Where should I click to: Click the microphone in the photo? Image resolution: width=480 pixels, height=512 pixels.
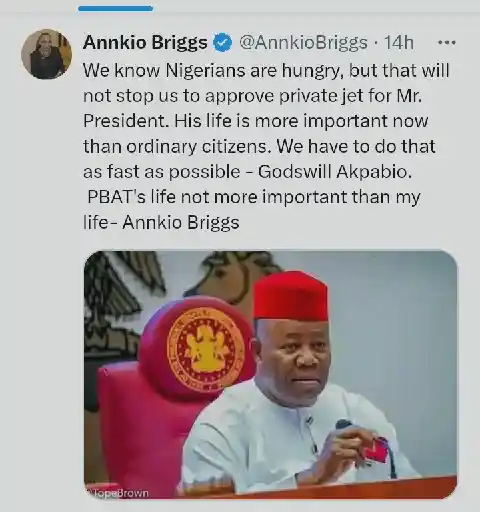click(344, 425)
